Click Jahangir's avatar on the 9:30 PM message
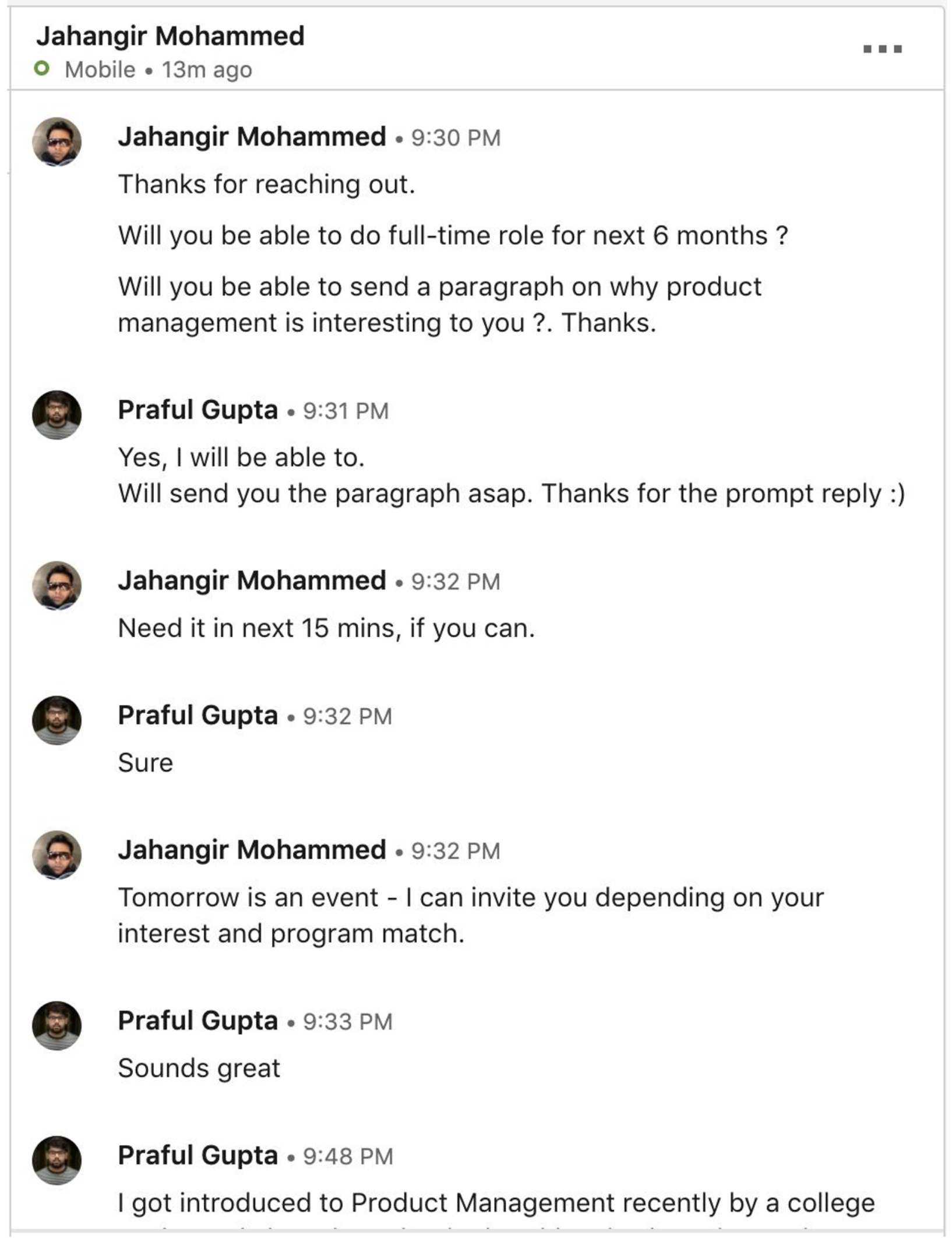The width and height of the screenshot is (952, 1238). [57, 142]
